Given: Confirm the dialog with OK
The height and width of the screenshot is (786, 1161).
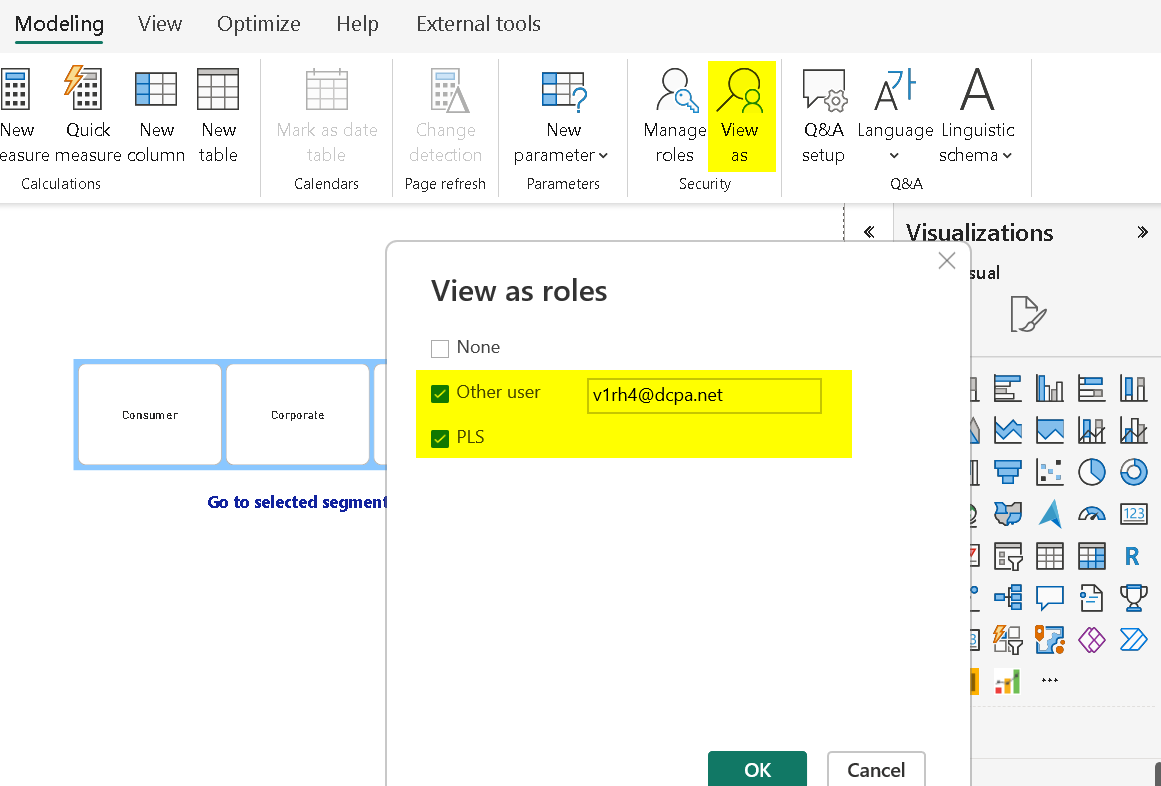Looking at the screenshot, I should point(757,769).
